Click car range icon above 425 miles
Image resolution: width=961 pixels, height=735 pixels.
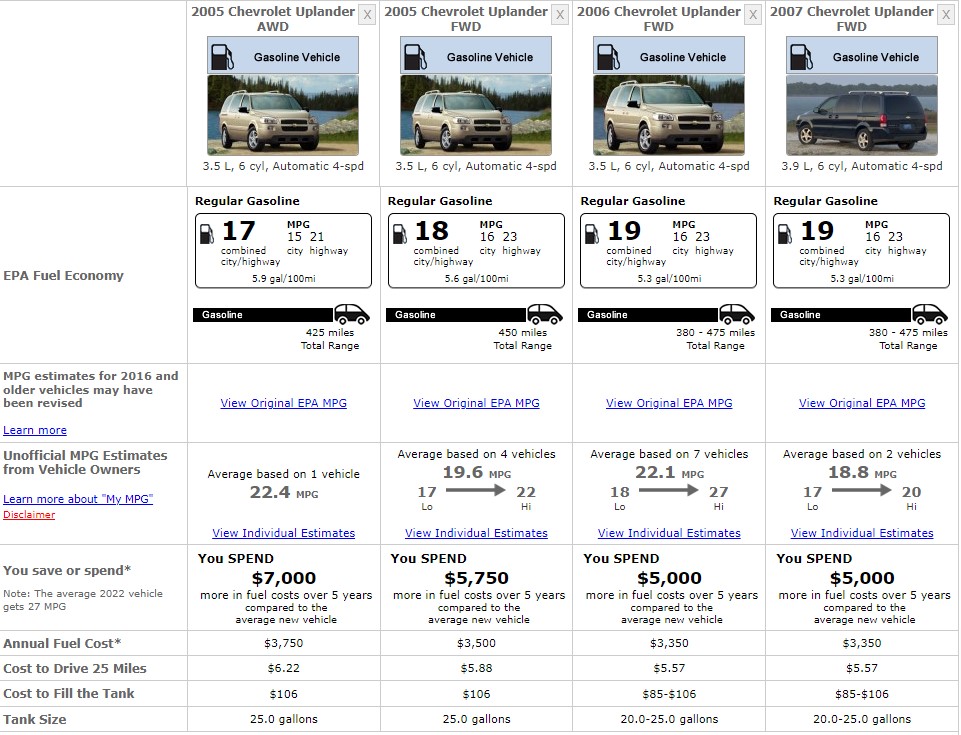(x=352, y=314)
